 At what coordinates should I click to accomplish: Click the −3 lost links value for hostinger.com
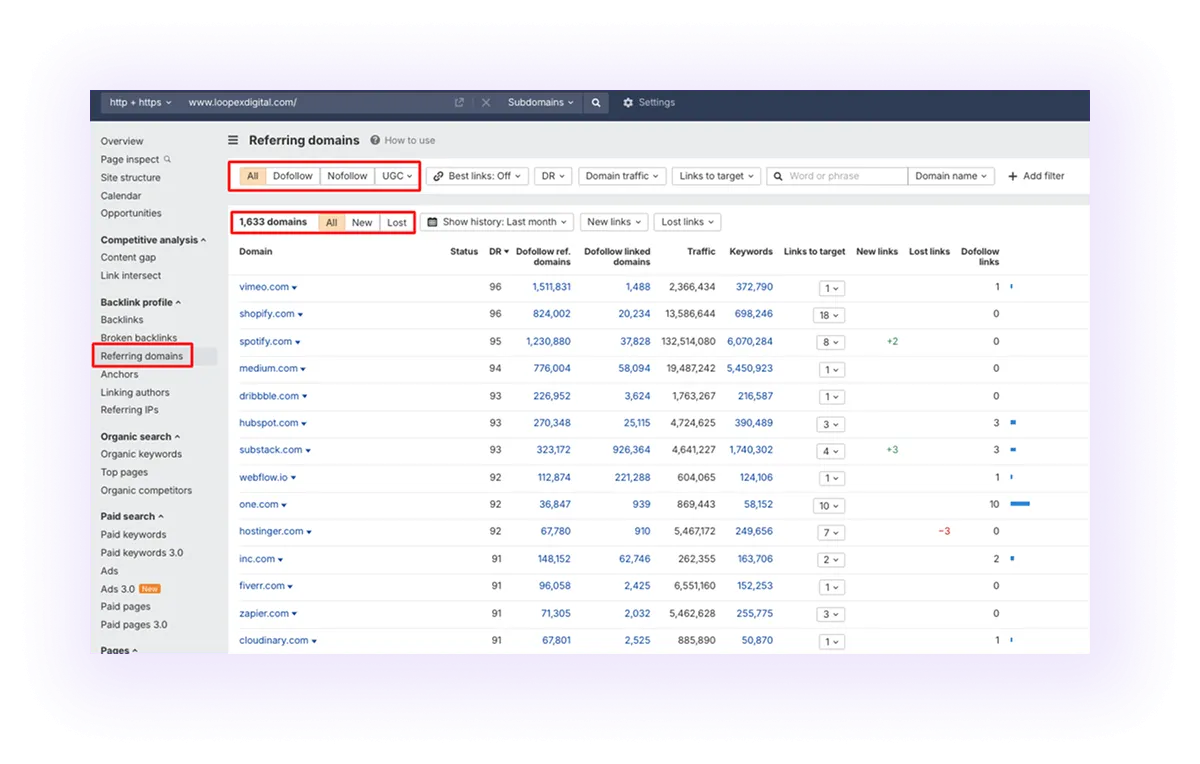tap(944, 532)
